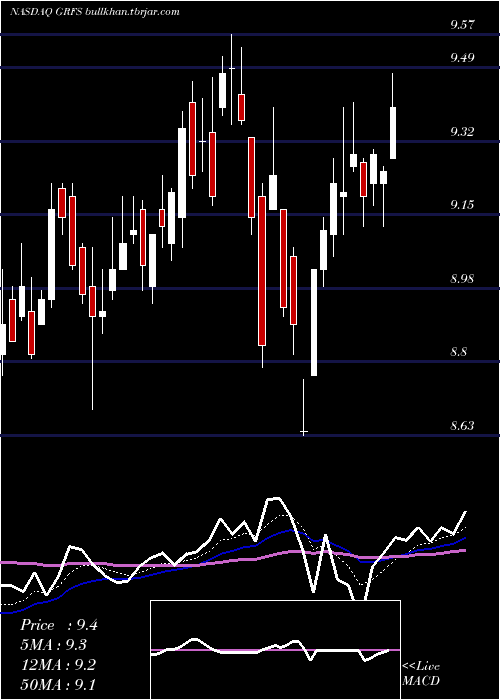The height and width of the screenshot is (700, 500).
Task: Click the 50MA : 9.1 value
Action: click(58, 684)
